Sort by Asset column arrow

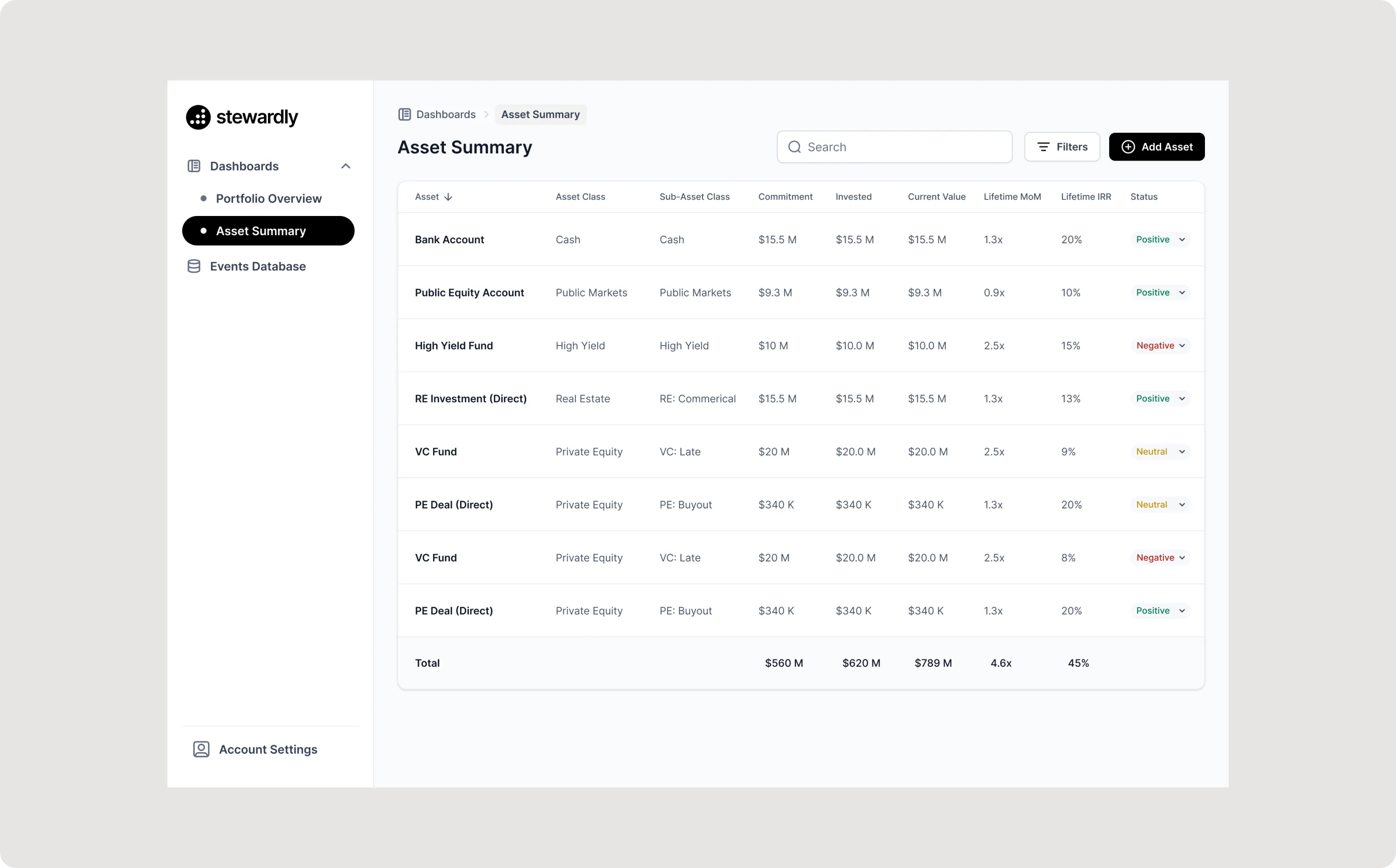point(448,197)
